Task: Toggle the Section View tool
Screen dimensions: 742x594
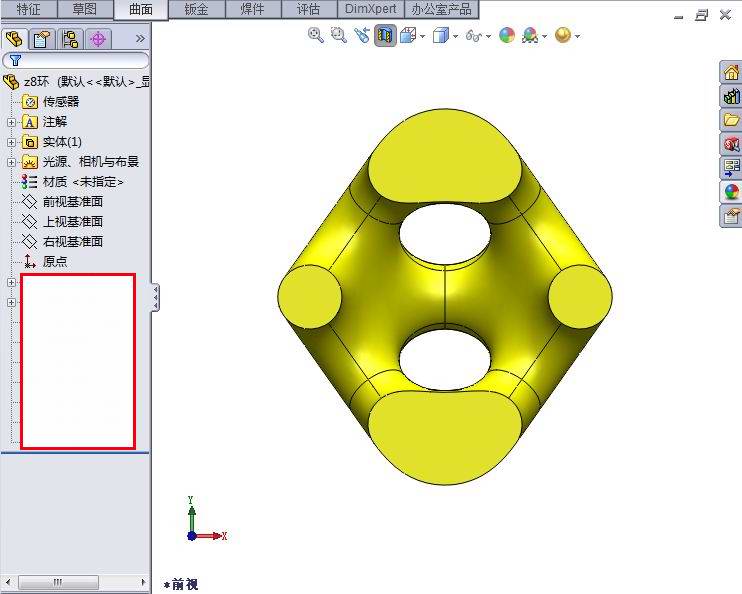Action: tap(385, 35)
